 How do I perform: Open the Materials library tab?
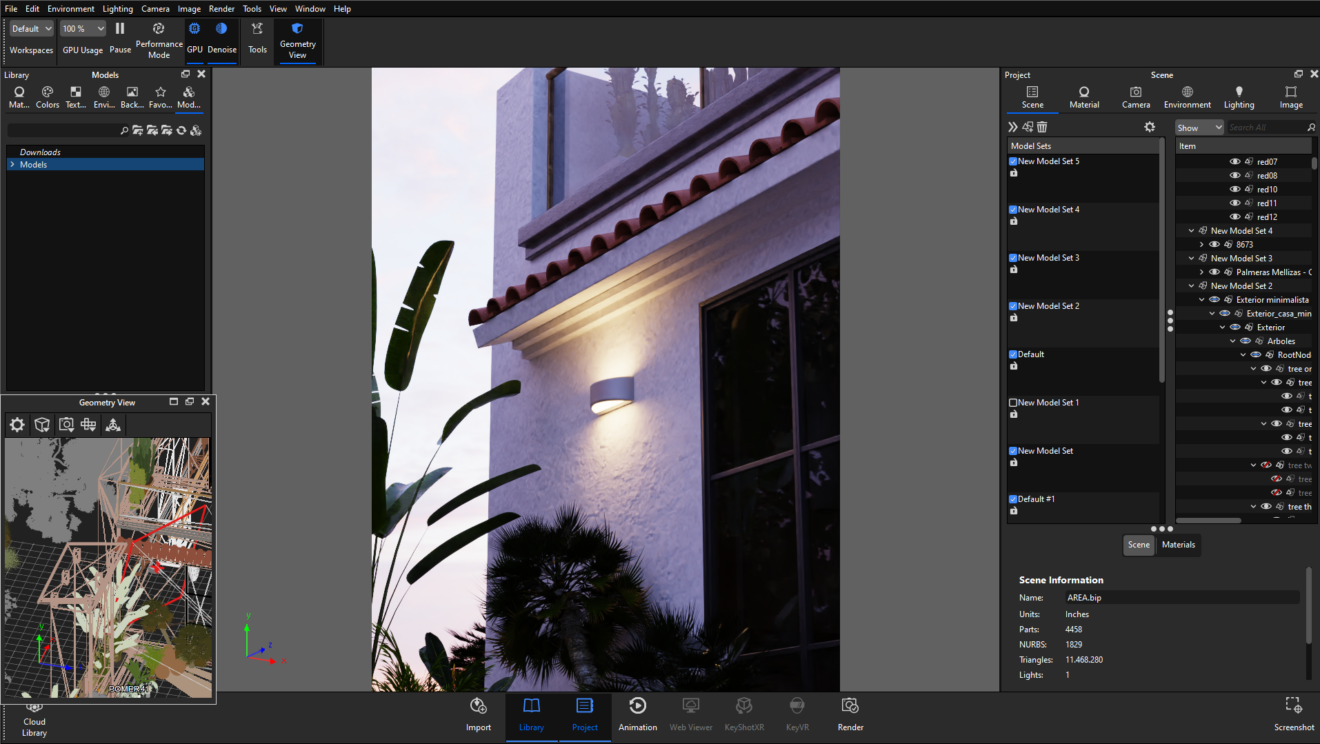(x=18, y=95)
